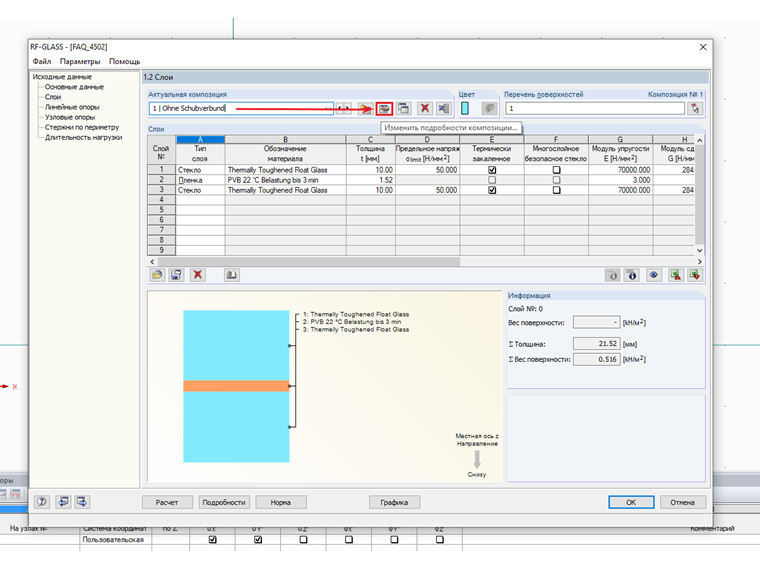Select the Пленка layer type cell
The height and width of the screenshot is (570, 760).
coord(200,180)
